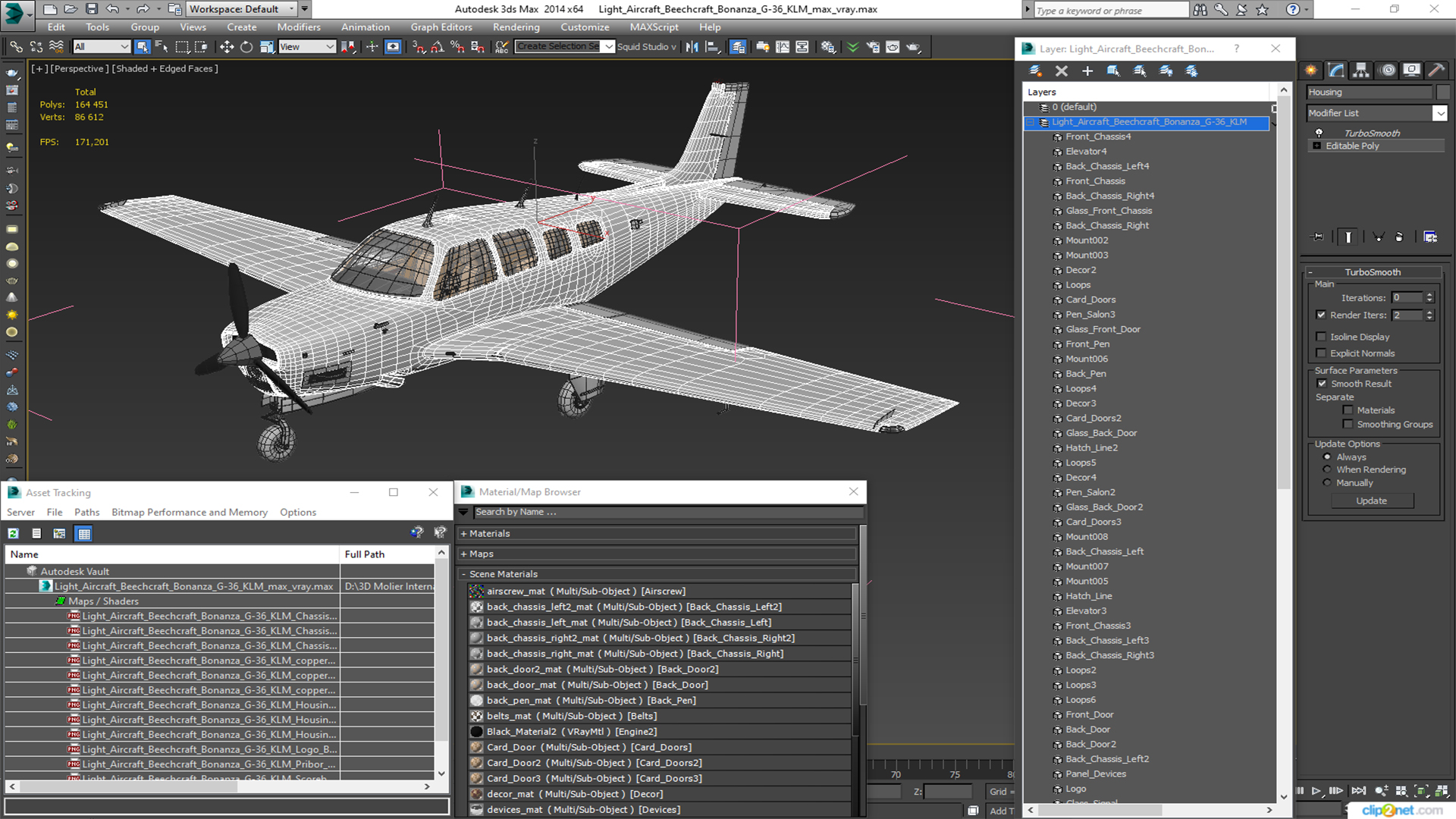The width and height of the screenshot is (1456, 819).
Task: Open Select by Name tool
Action: point(162,47)
